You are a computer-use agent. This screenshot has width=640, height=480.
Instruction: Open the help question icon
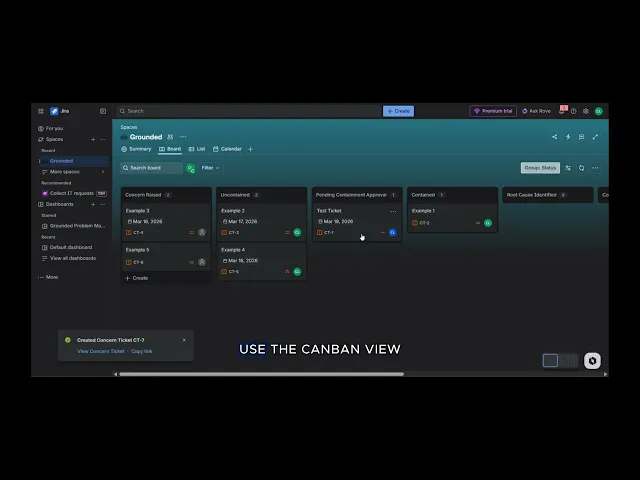point(573,111)
